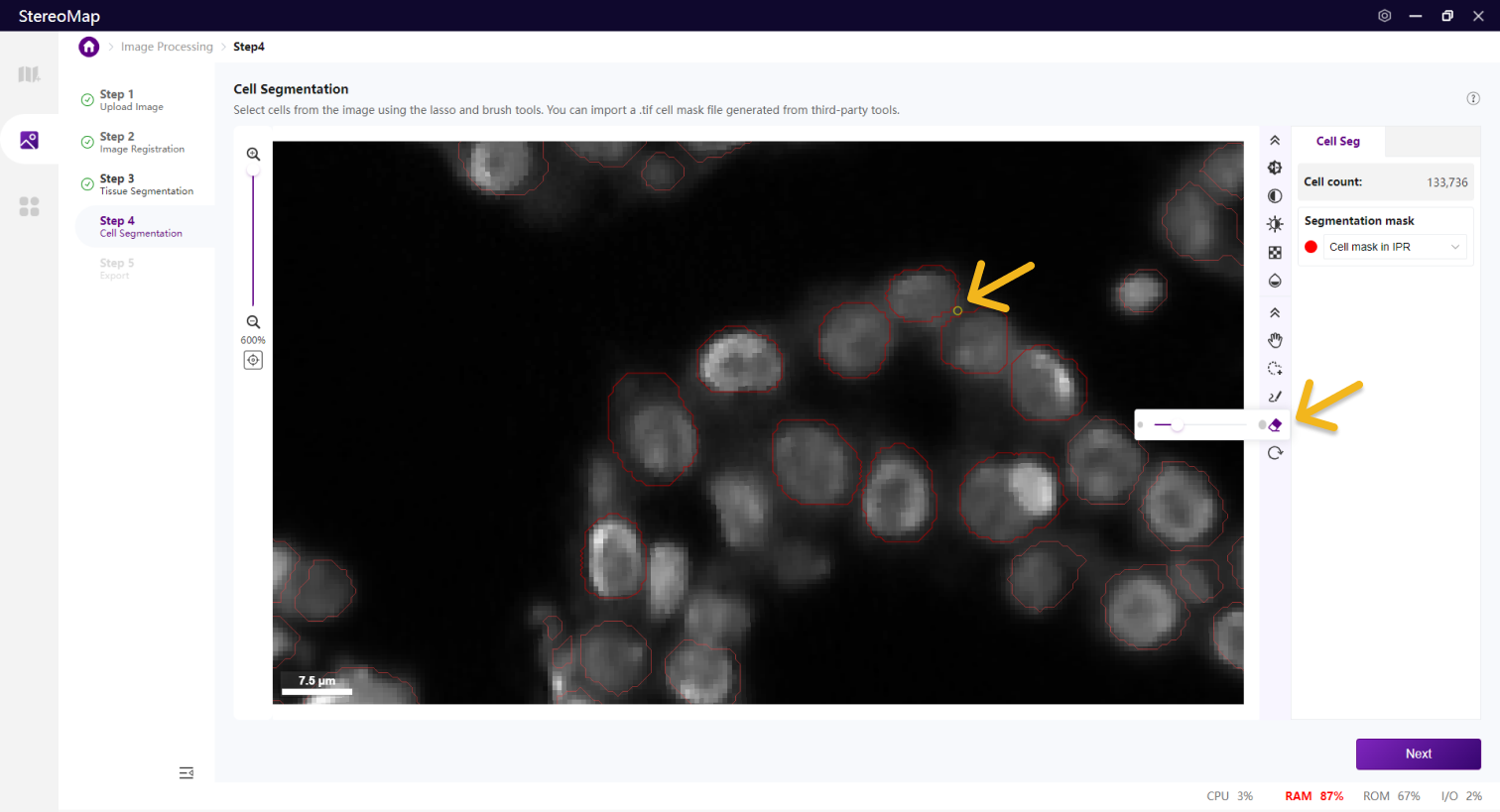Click Image Processing in the breadcrumb

click(167, 47)
